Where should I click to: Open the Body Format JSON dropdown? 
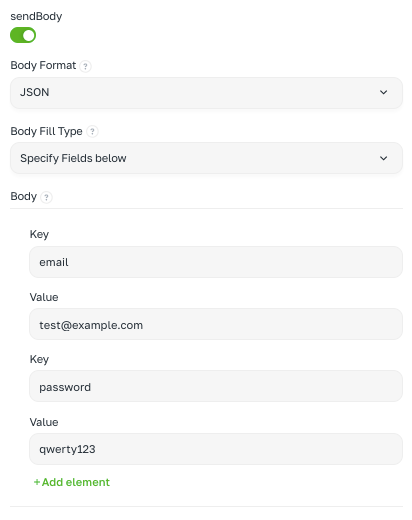click(206, 93)
